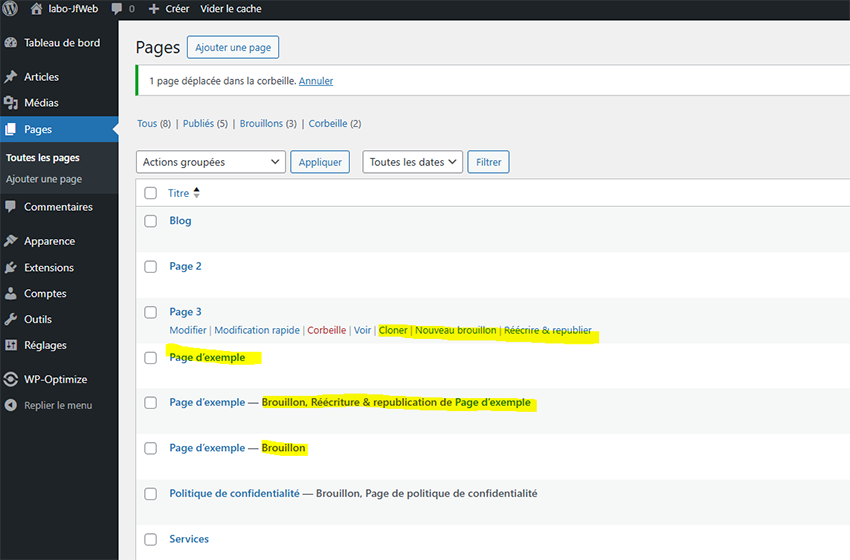Click the WP-Optimize icon
Screen dimensions: 850x560
click(x=11, y=379)
